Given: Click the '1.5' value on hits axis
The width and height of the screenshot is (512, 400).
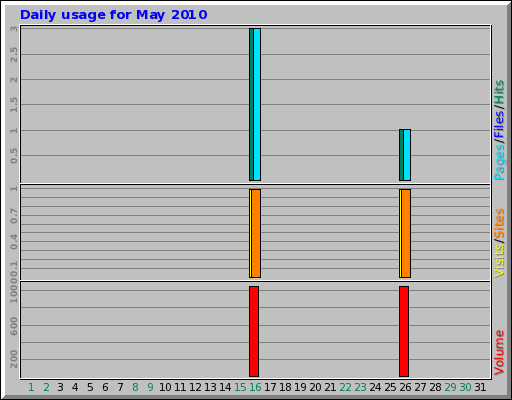Looking at the screenshot, I should pyautogui.click(x=14, y=105).
